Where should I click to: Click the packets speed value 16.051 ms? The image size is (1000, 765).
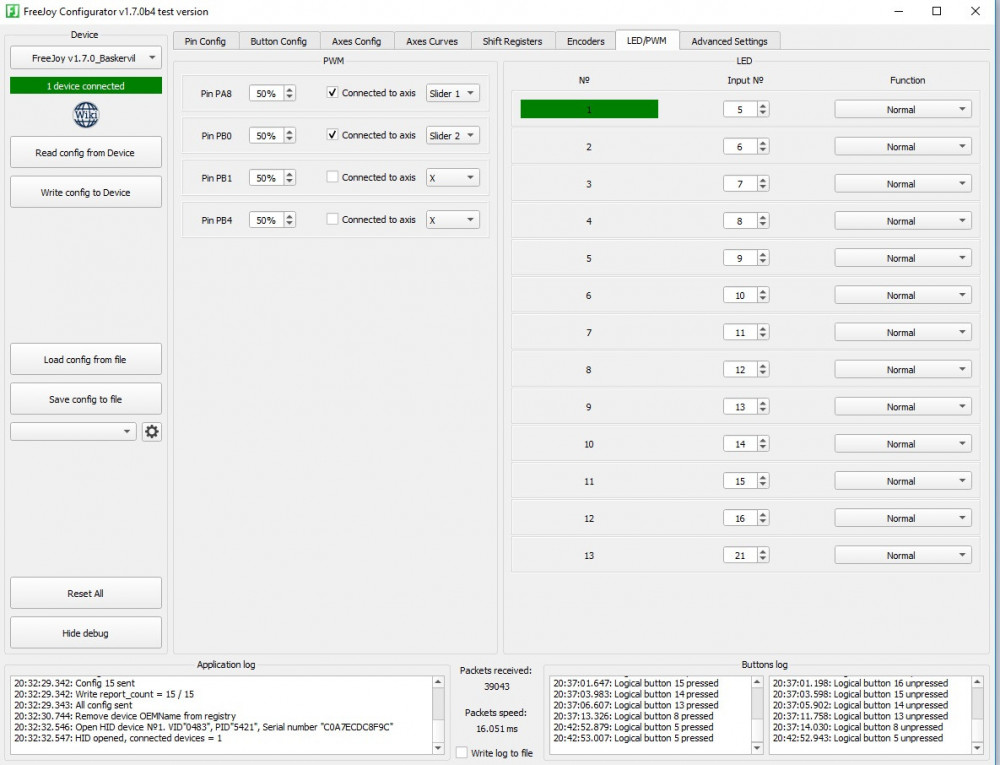tap(497, 728)
